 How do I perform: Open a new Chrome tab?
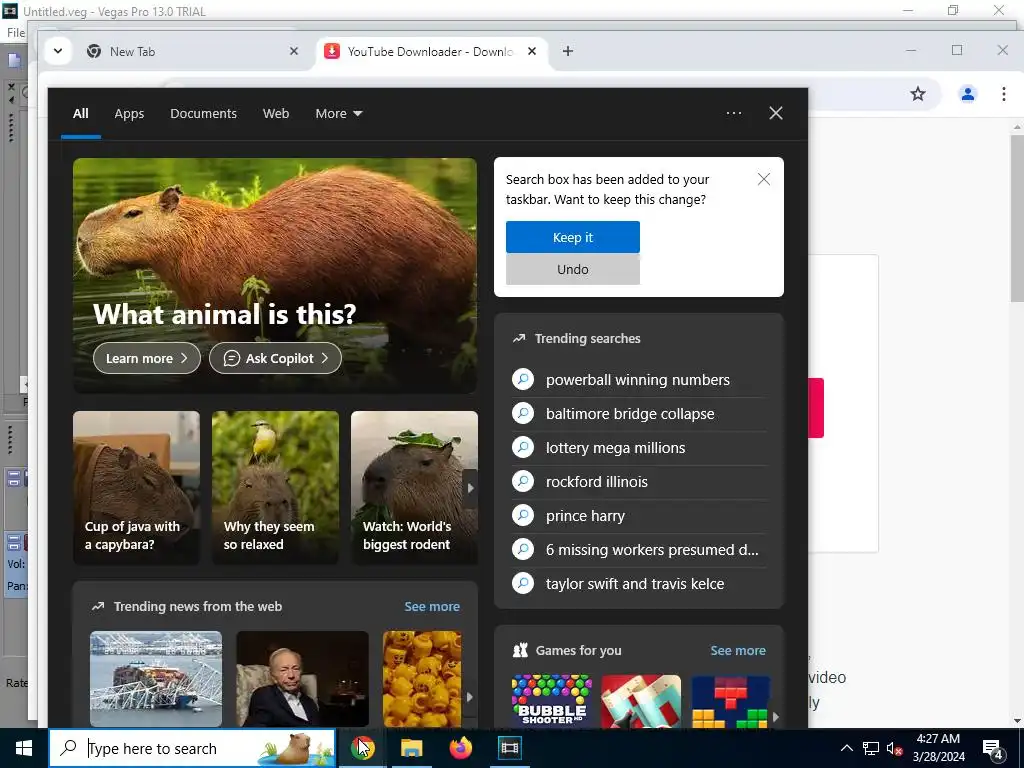(x=568, y=51)
